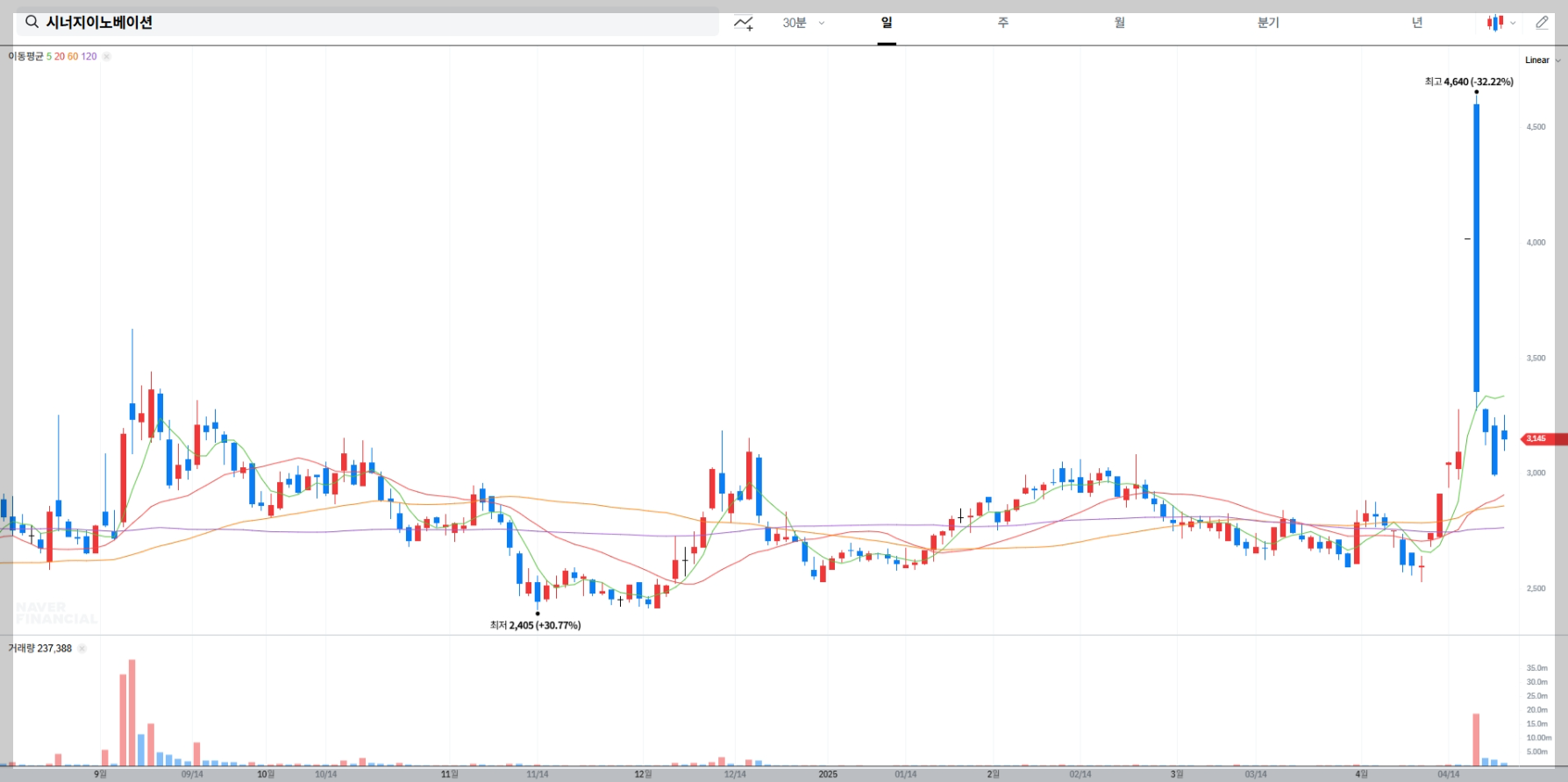The image size is (1568, 782).
Task: Click the 3,500 price axis label
Action: 1536,358
